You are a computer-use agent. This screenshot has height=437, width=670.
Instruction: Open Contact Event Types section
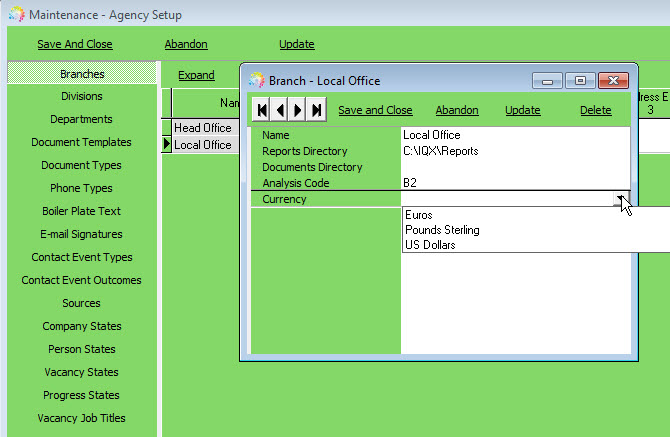pyautogui.click(x=82, y=257)
